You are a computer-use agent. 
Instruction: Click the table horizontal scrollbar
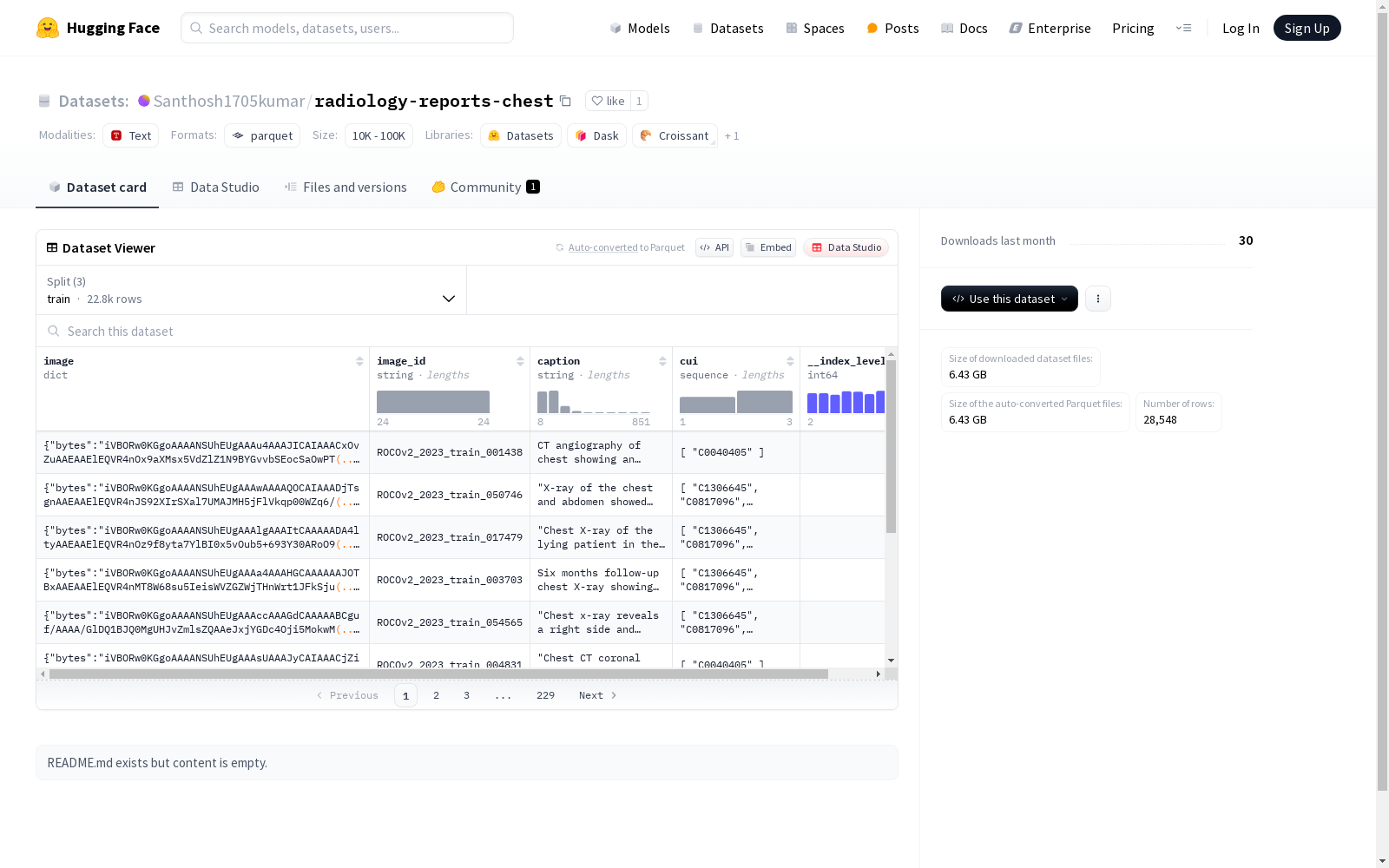(438, 674)
